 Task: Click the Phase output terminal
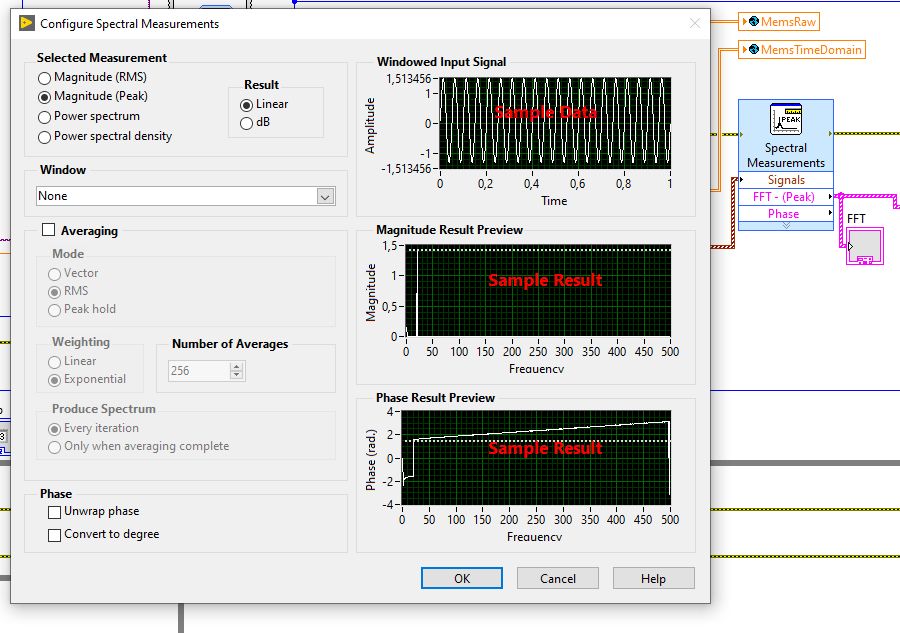click(x=786, y=213)
